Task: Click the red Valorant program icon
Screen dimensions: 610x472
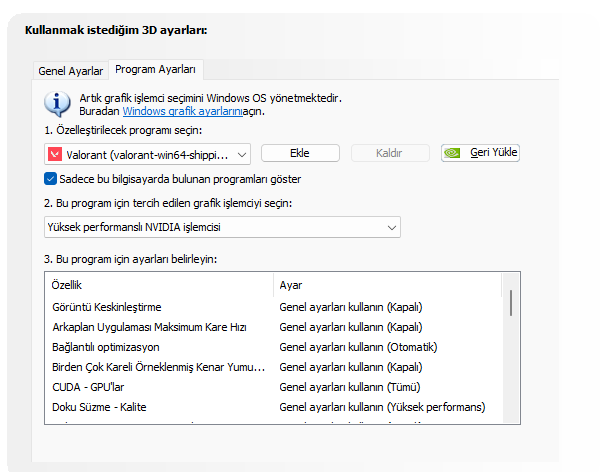Action: pyautogui.click(x=54, y=153)
